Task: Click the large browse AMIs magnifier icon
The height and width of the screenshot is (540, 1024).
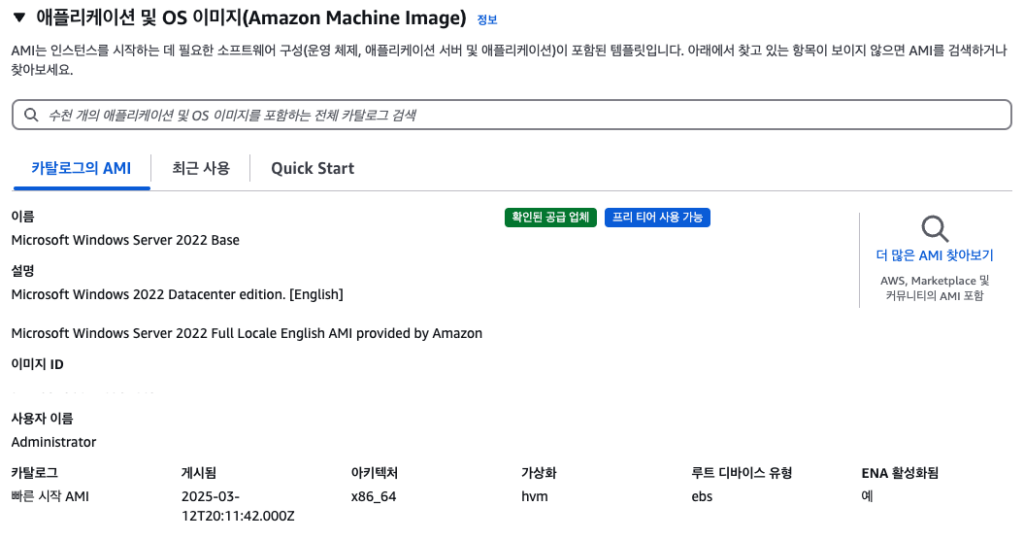Action: [x=935, y=229]
